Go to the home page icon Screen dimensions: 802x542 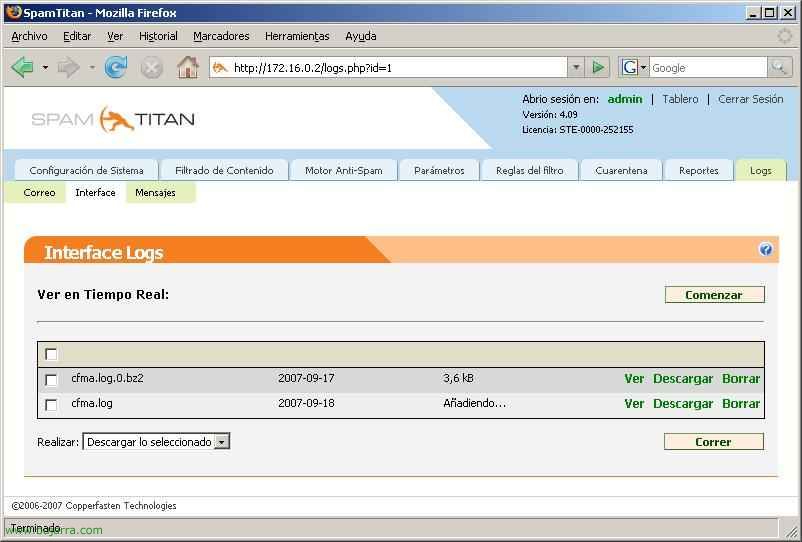[188, 67]
